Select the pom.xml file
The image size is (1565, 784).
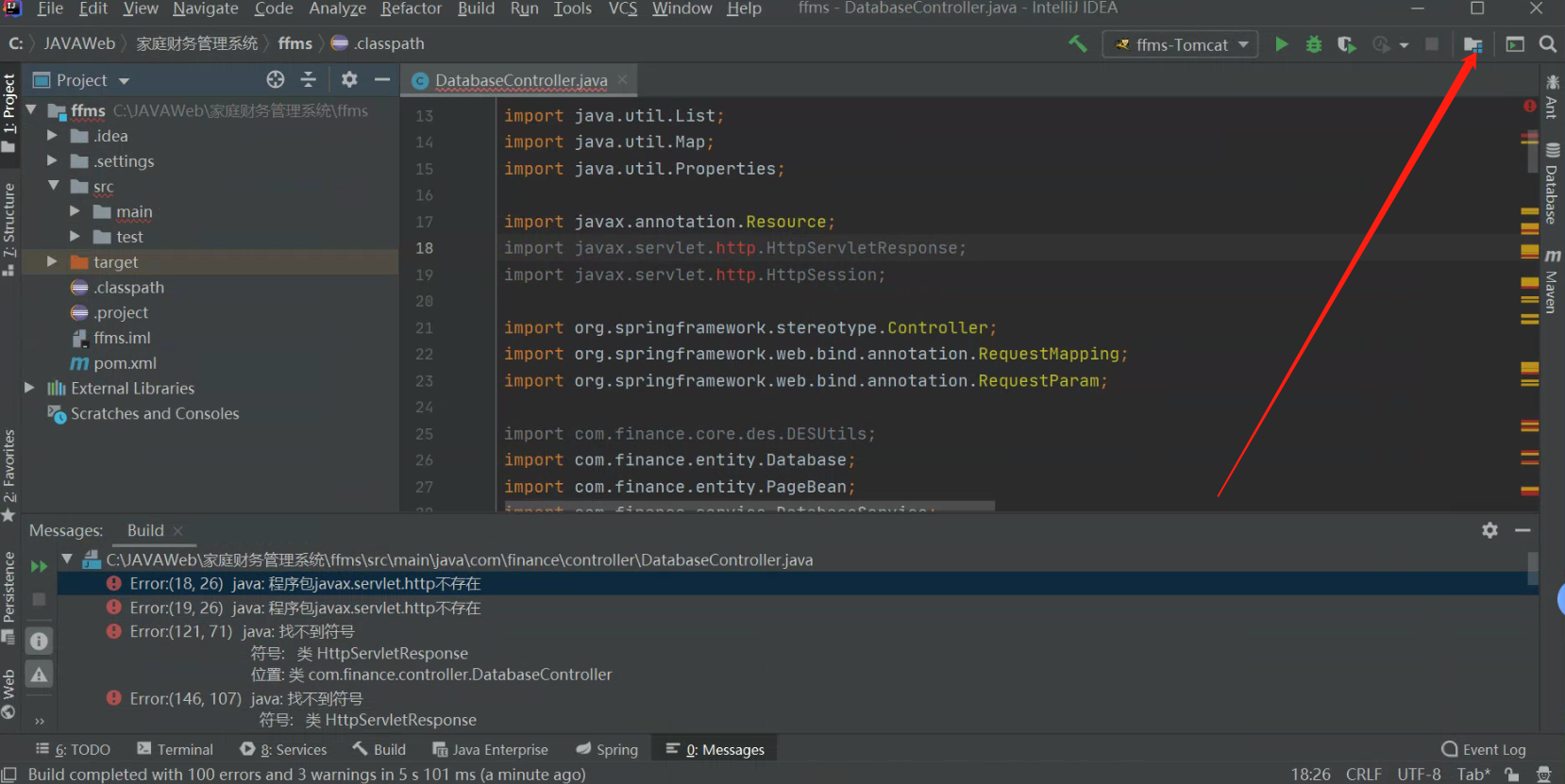(x=125, y=363)
